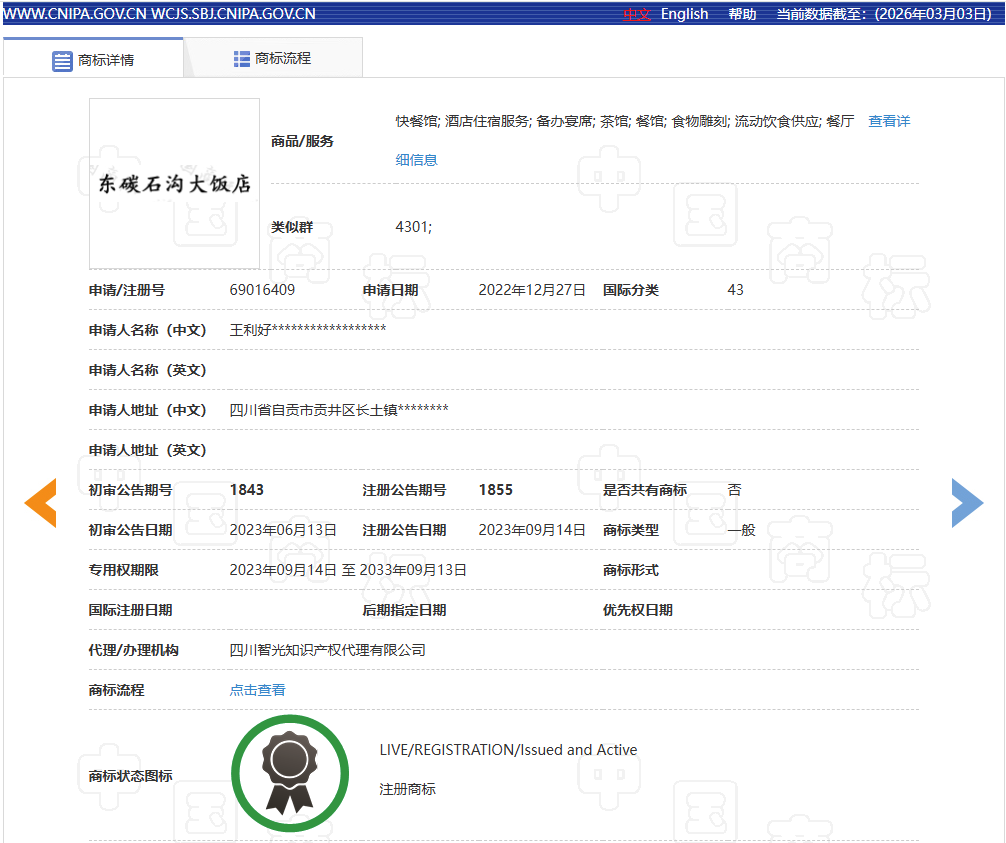The image size is (1006, 843).
Task: Open the 帮助 help link
Action: tap(742, 14)
